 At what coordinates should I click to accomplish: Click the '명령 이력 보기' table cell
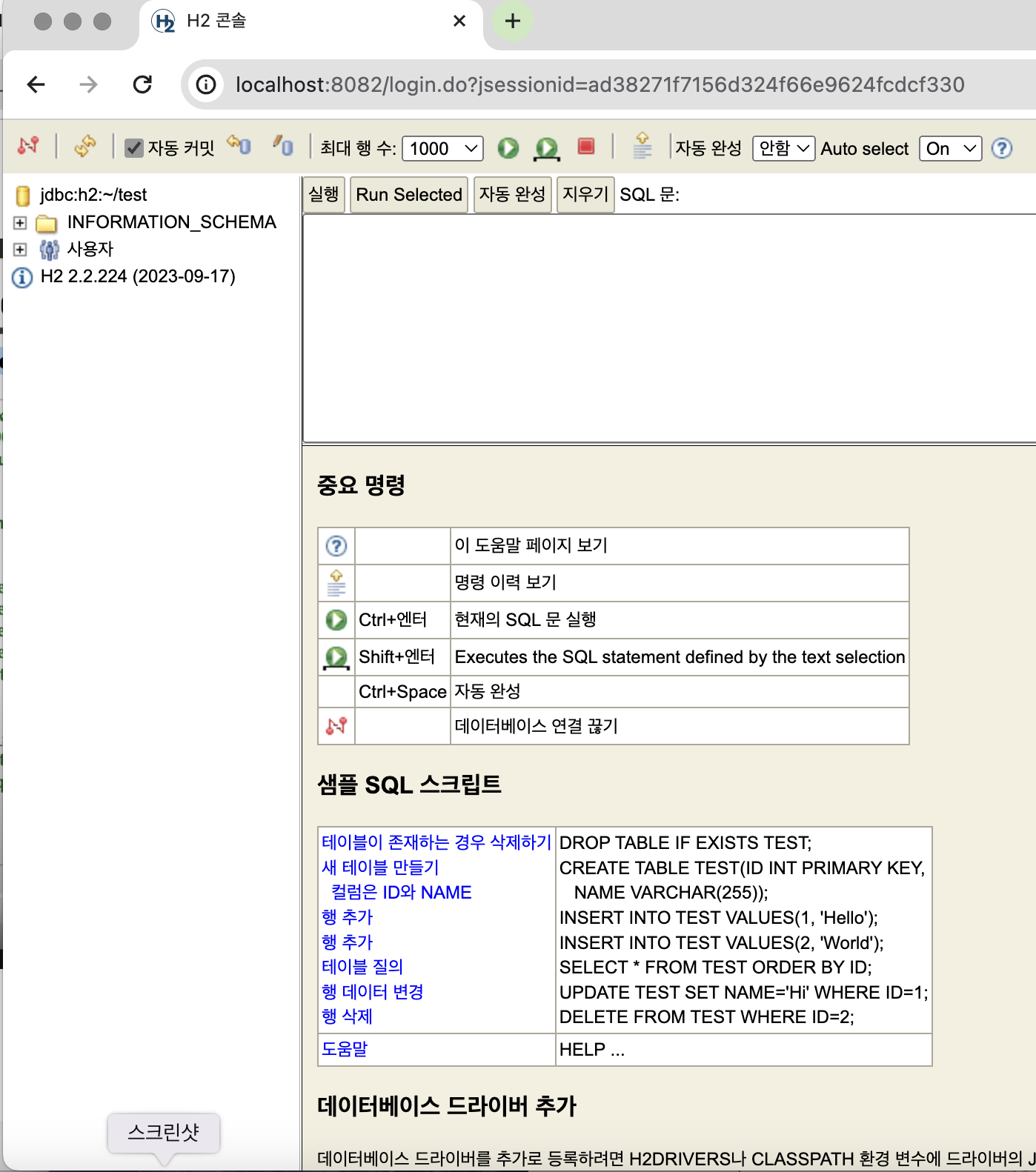coord(680,583)
